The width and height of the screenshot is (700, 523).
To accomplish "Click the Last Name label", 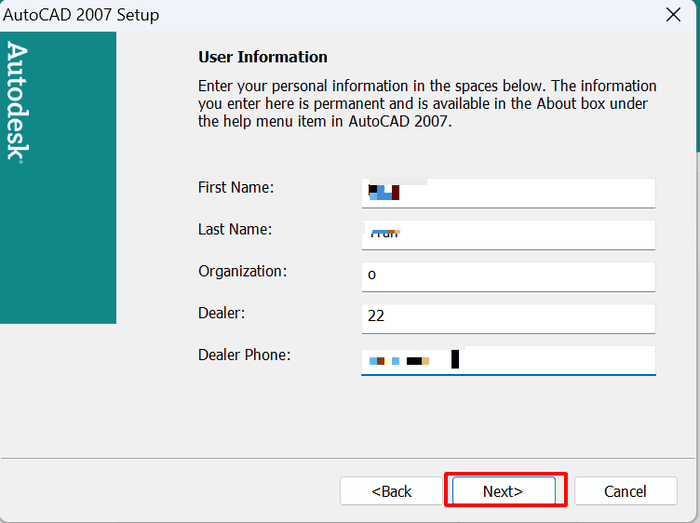I will (235, 229).
